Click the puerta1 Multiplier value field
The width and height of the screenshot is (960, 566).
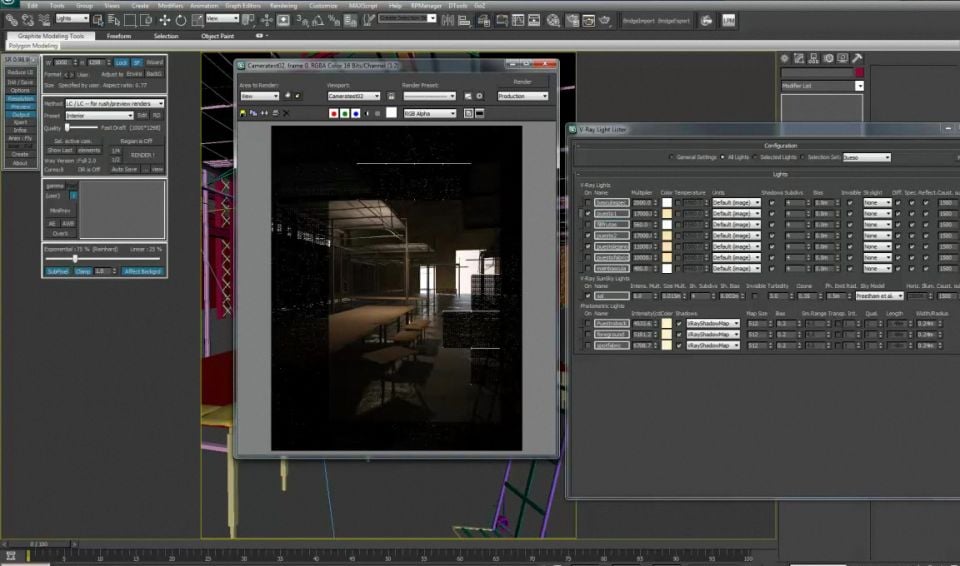tap(641, 213)
